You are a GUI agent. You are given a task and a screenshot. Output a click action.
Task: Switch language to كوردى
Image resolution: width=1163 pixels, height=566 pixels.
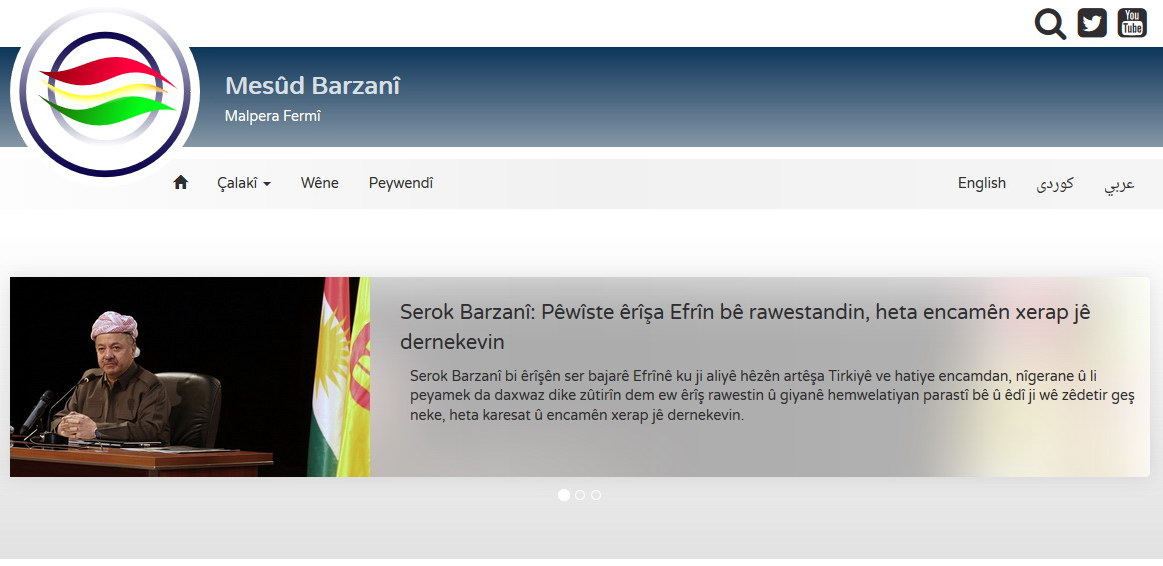point(1055,184)
